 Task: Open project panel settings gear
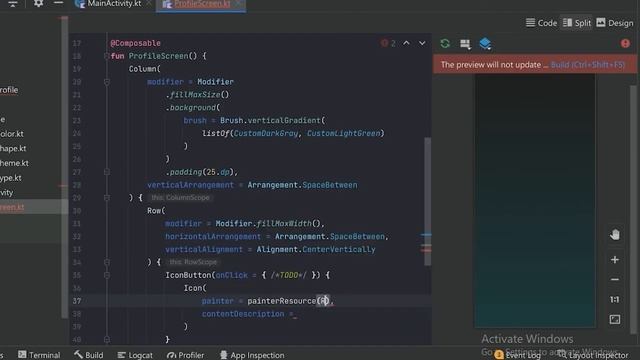(x=38, y=3)
